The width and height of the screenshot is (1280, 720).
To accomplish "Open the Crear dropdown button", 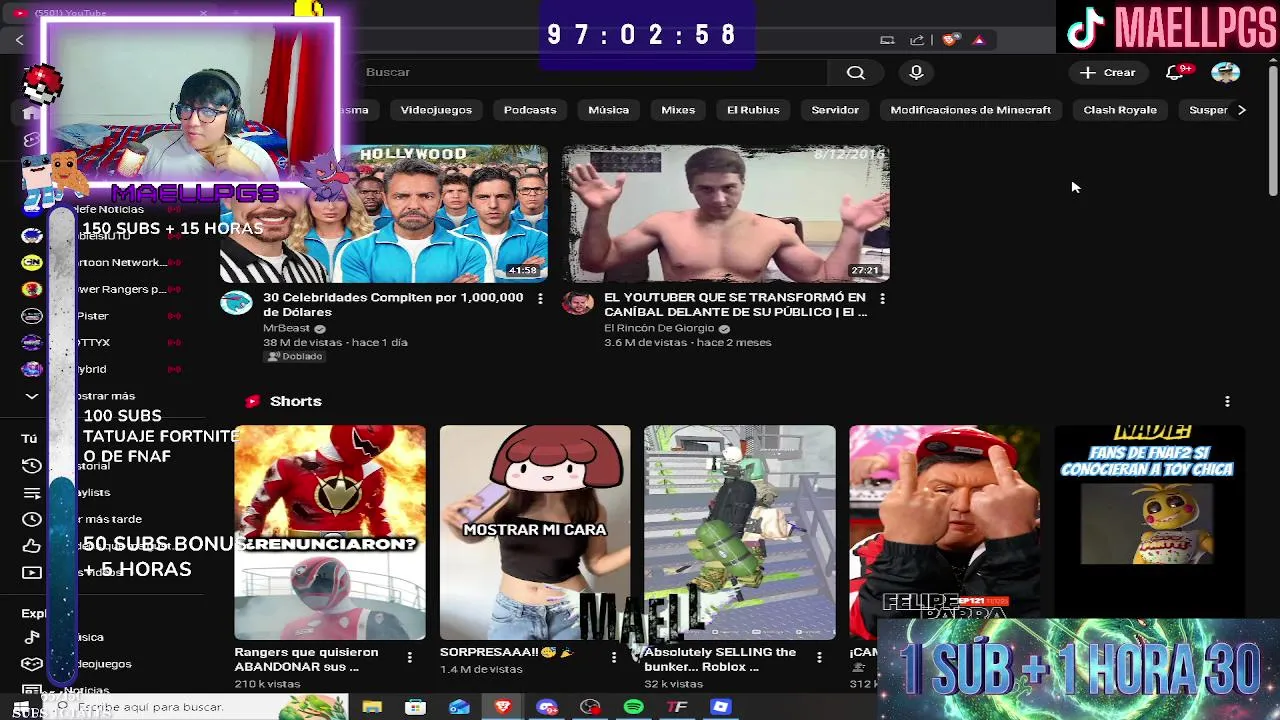I will point(1108,72).
